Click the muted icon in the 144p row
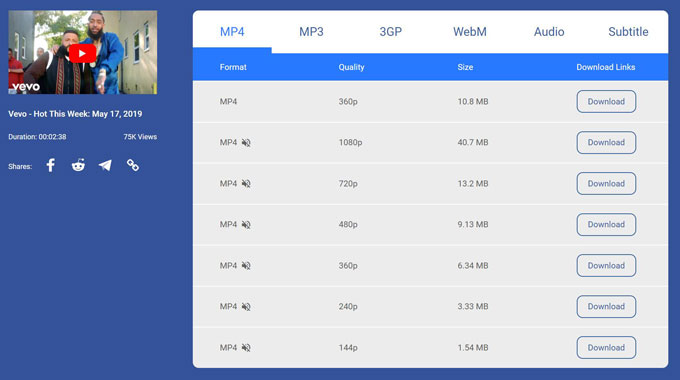This screenshot has width=680, height=380. (246, 347)
